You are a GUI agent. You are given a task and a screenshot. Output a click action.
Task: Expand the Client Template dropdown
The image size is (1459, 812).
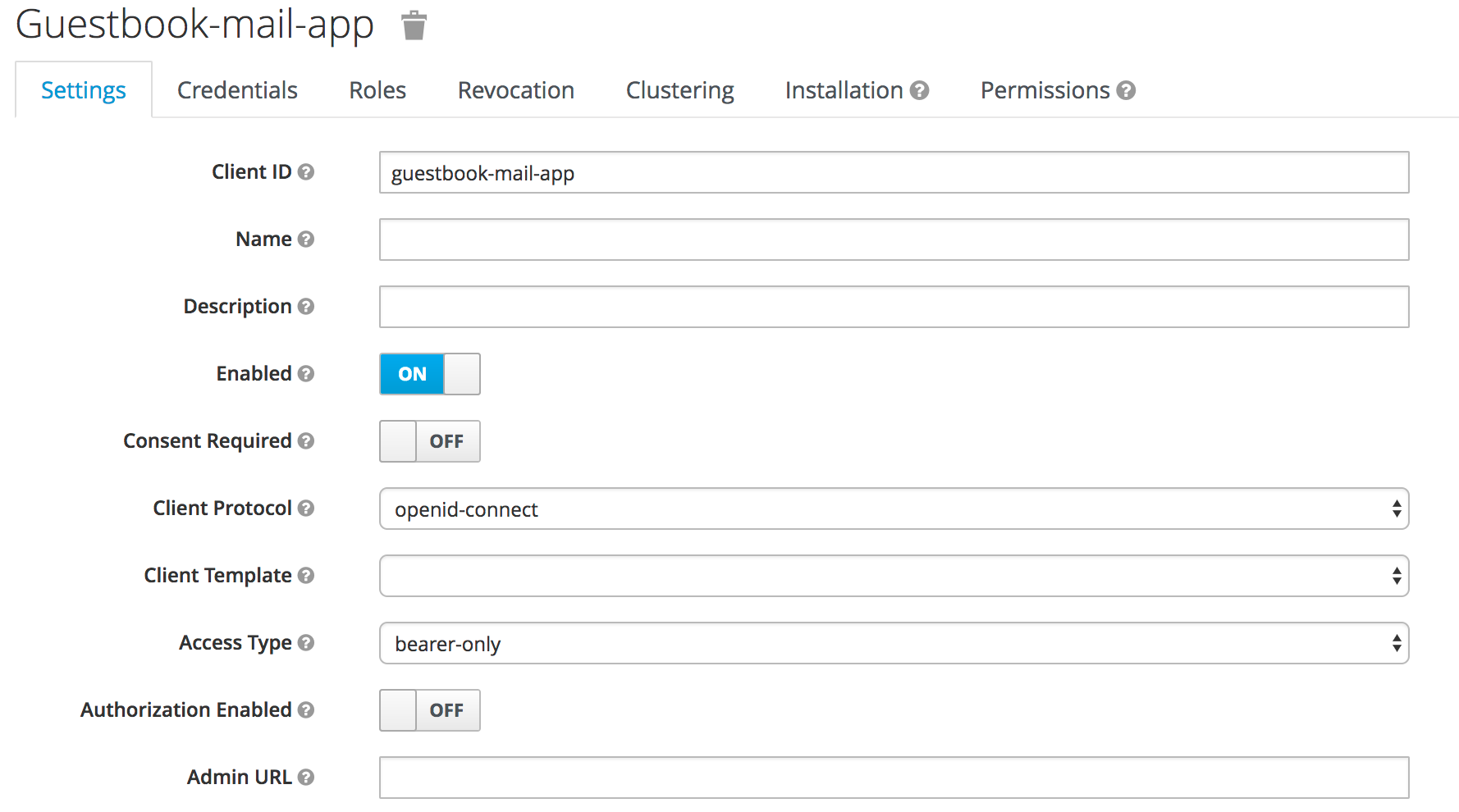pos(893,577)
